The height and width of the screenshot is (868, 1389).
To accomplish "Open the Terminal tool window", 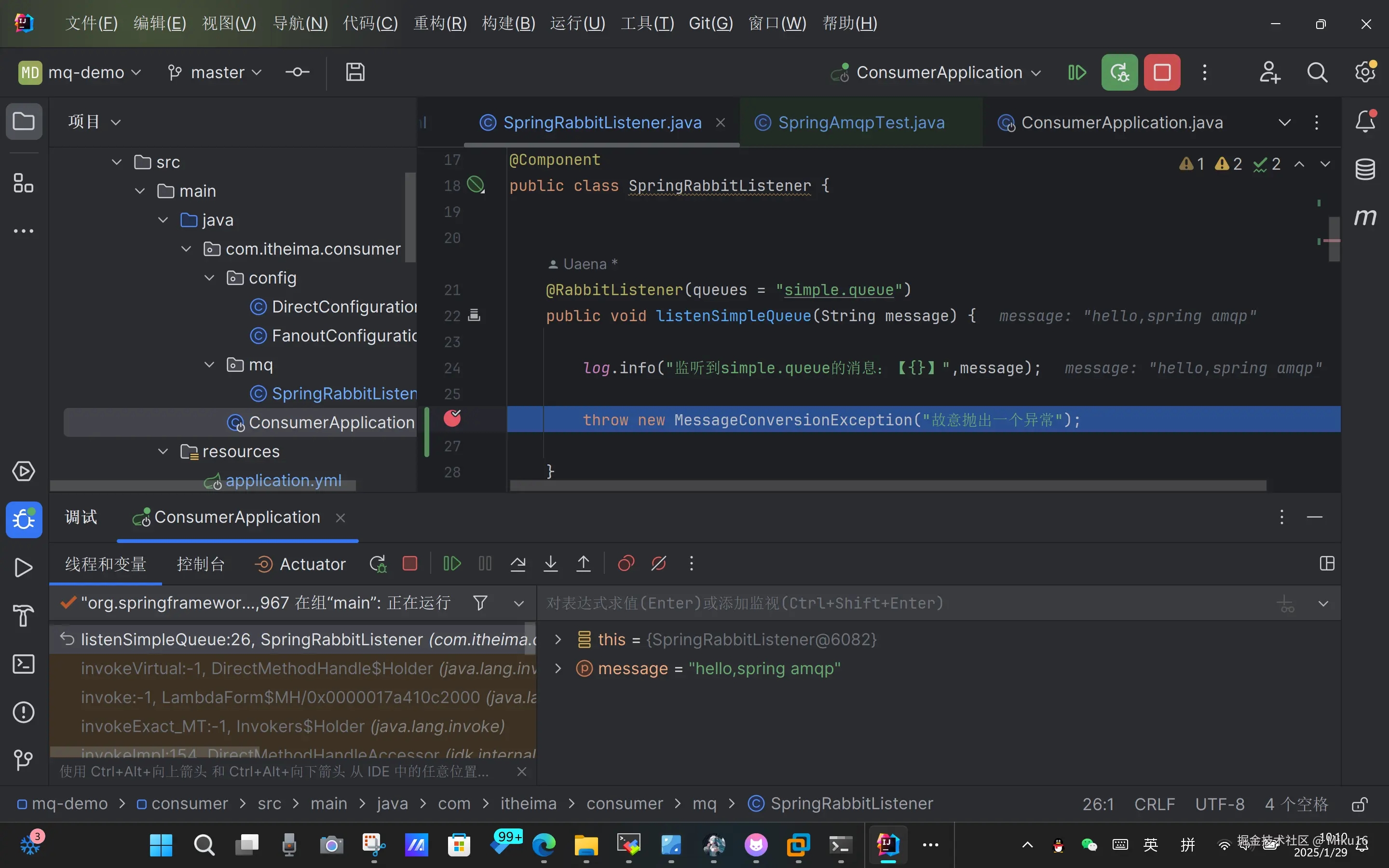I will [24, 664].
